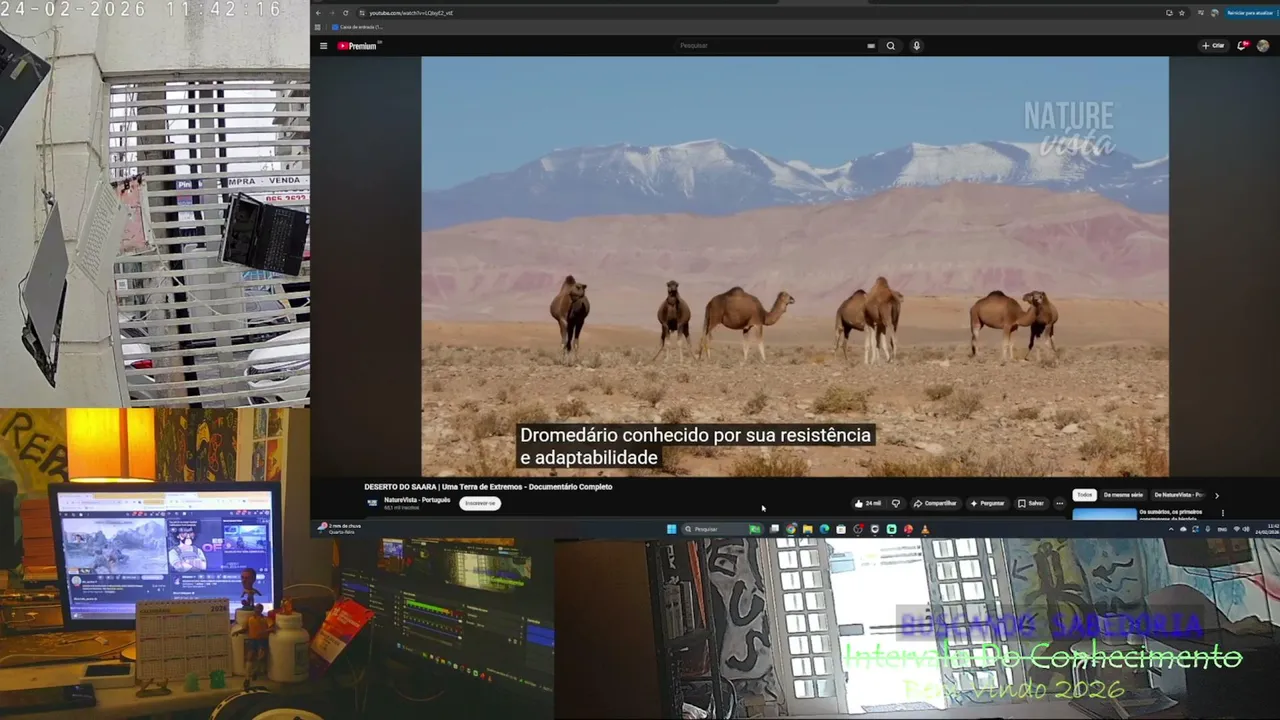The width and height of the screenshot is (1280, 720).
Task: Click the Perguntar ask button
Action: (x=987, y=503)
